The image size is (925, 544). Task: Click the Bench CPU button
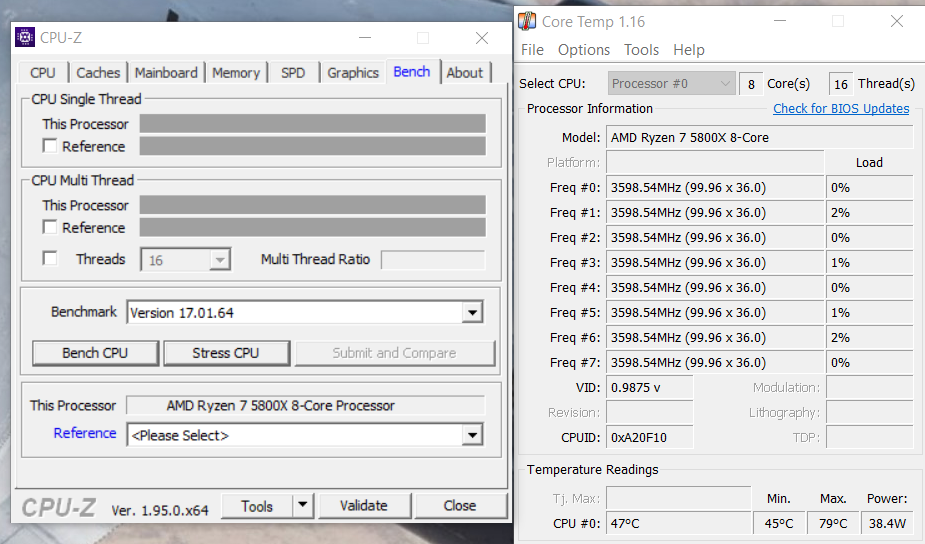tap(95, 353)
